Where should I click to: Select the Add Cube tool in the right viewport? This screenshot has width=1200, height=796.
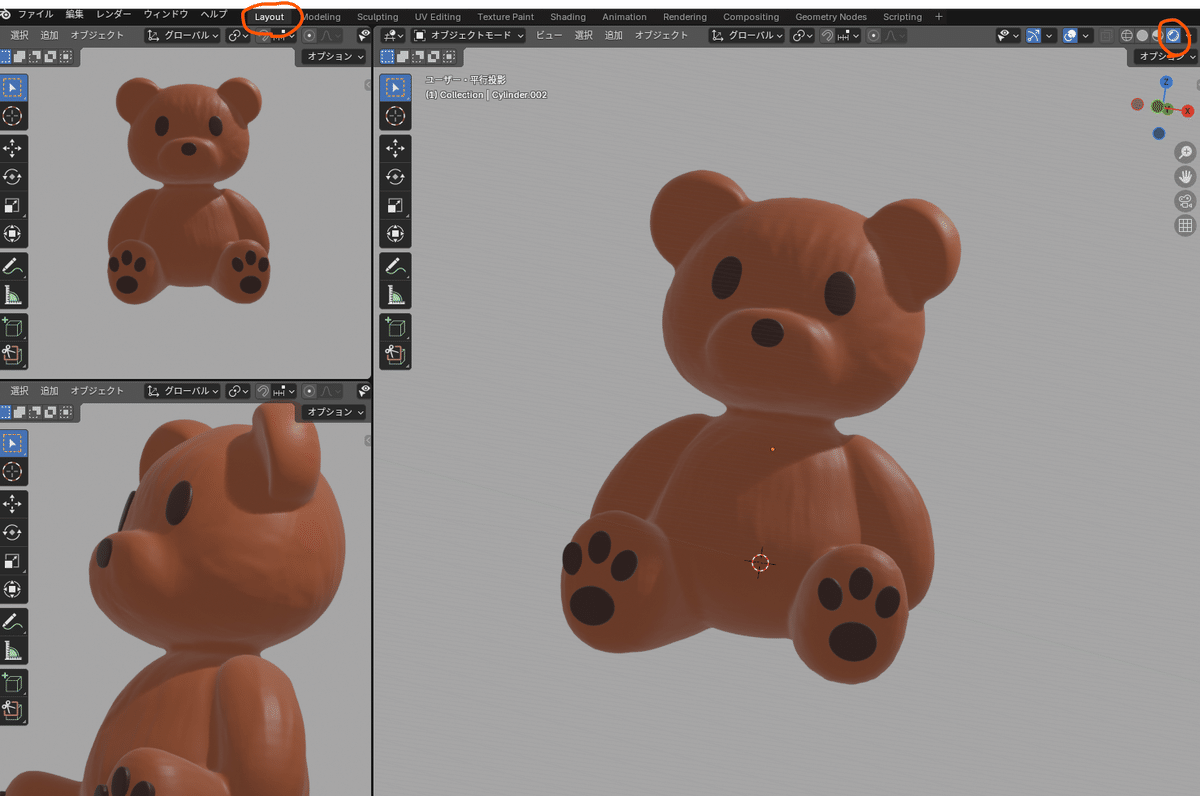point(395,326)
